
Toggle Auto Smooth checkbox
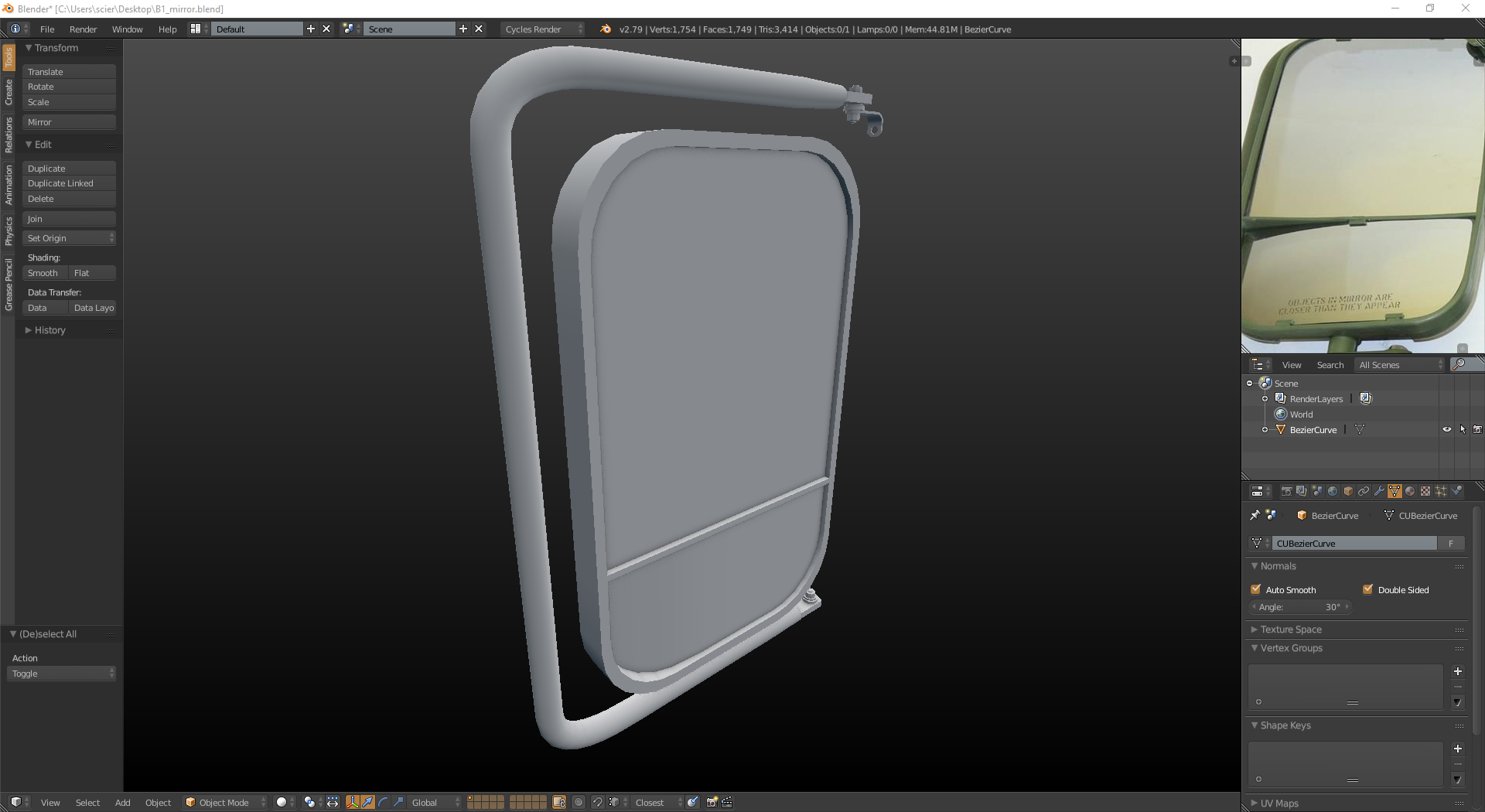point(1256,589)
